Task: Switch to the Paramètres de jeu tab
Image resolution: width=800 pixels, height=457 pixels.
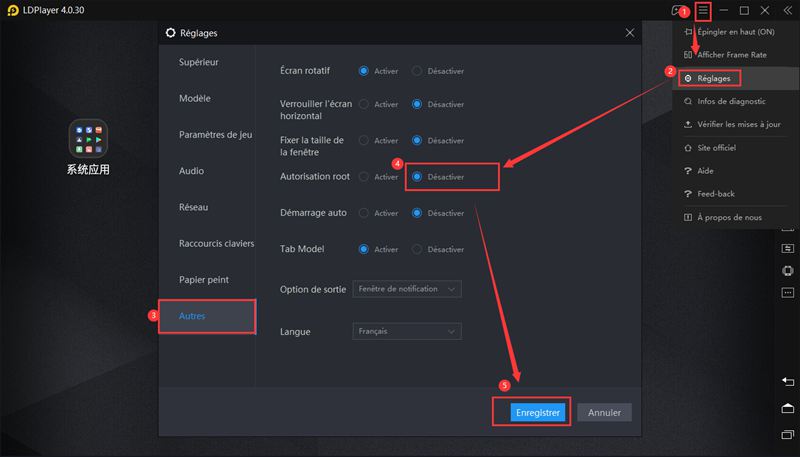Action: click(x=215, y=135)
